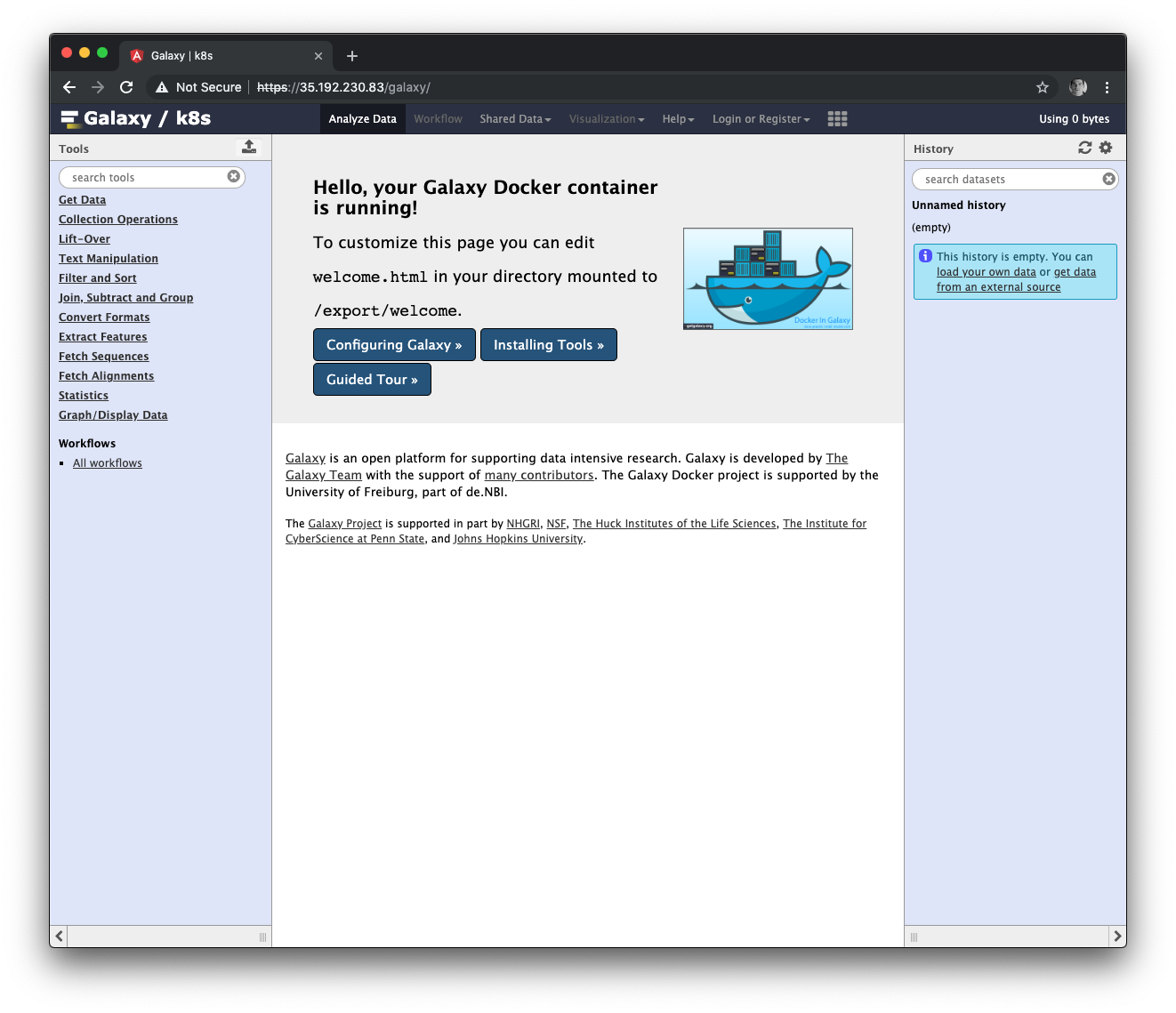
Task: Expand Fetch Alignments tool section
Action: (106, 376)
